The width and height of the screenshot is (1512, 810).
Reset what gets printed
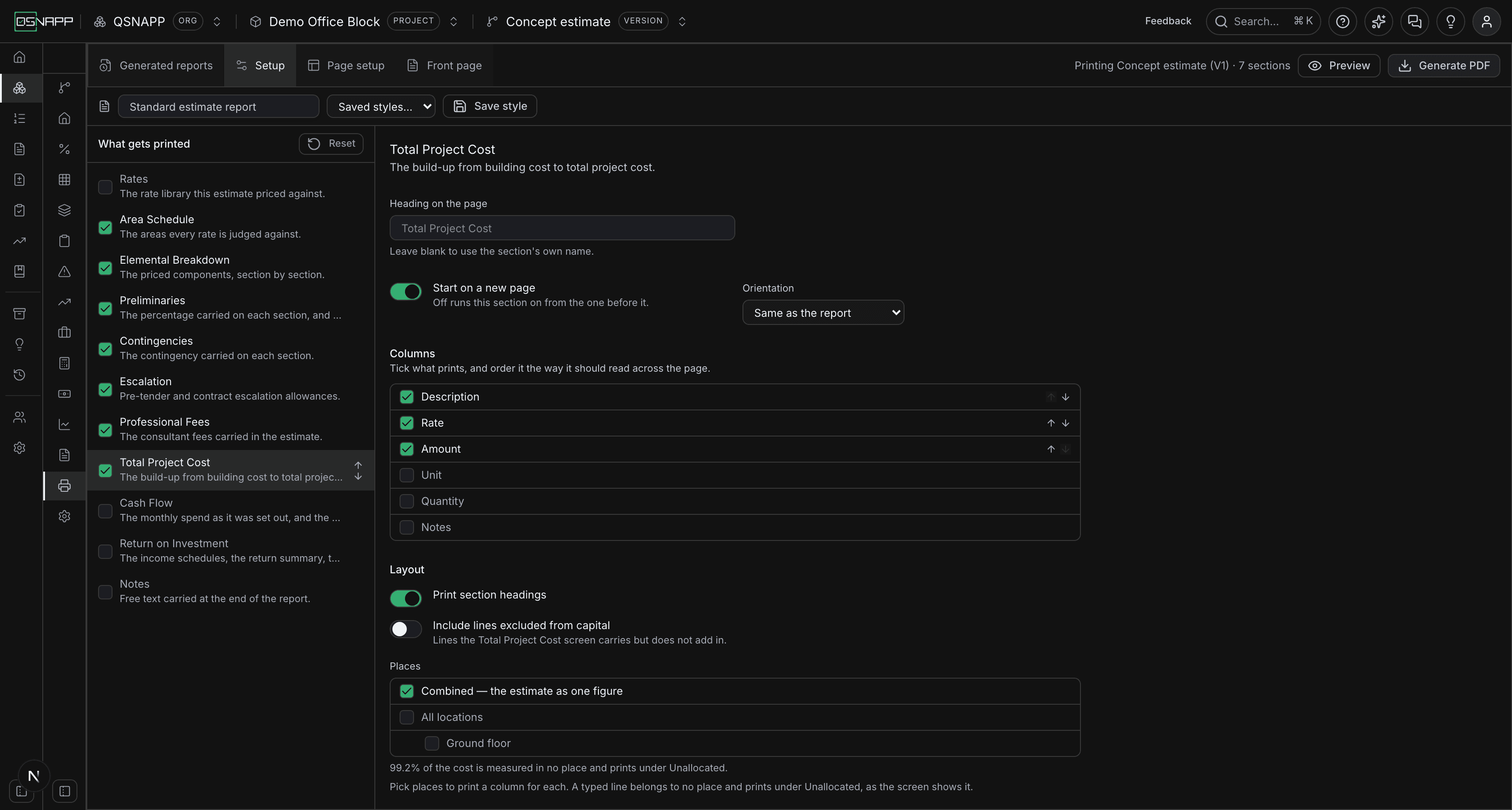331,144
